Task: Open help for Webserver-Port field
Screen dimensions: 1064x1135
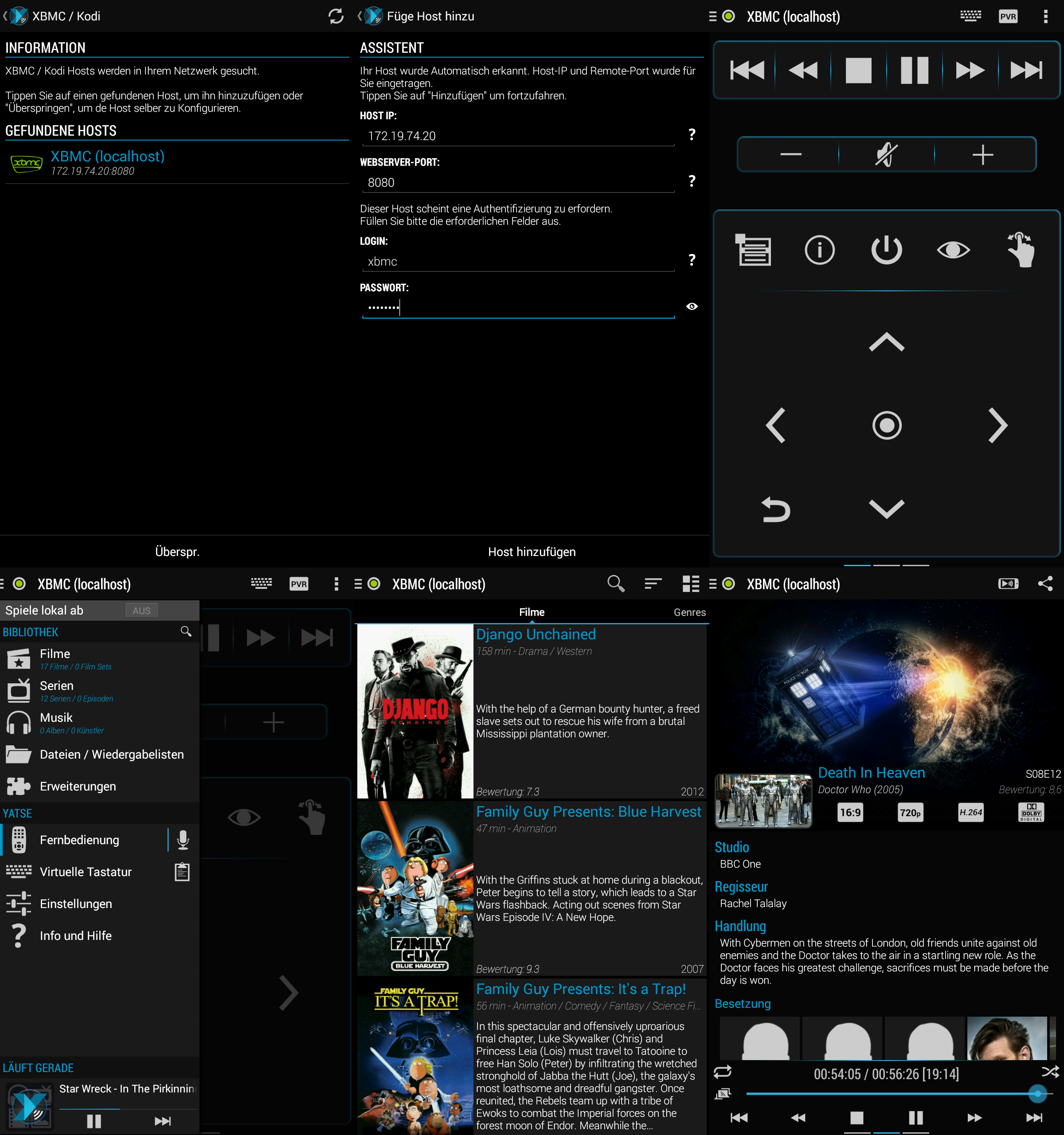Action: (692, 181)
